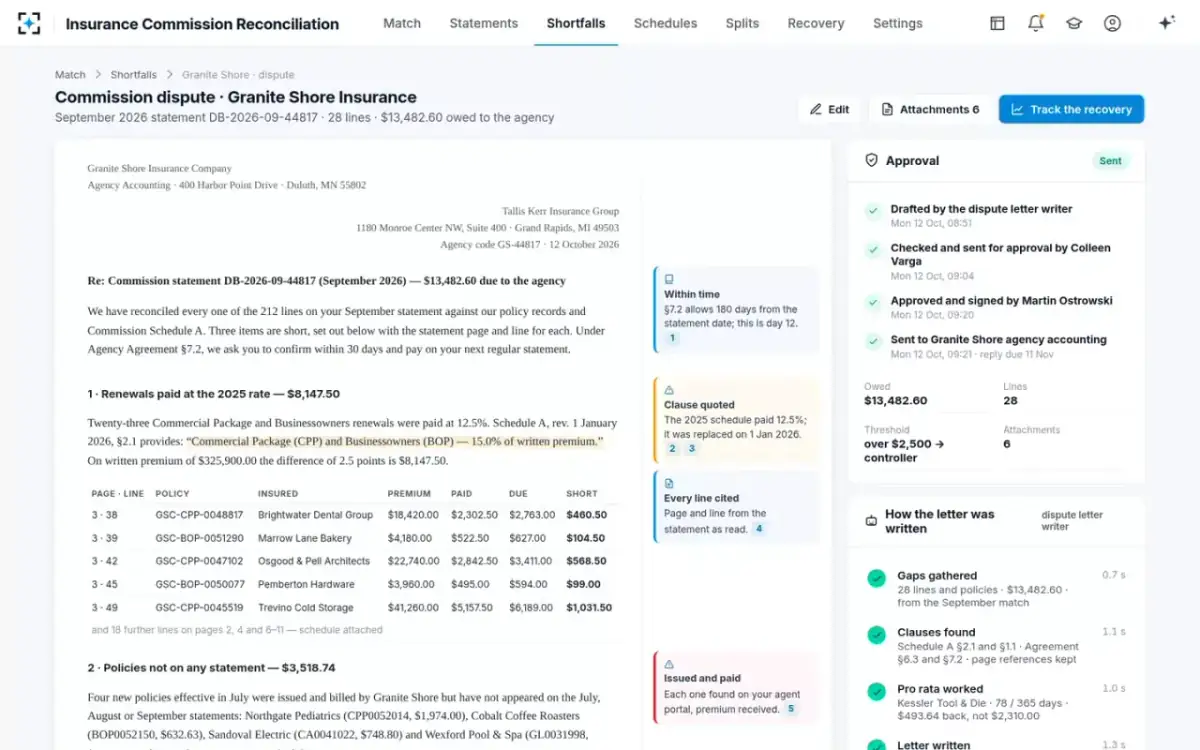Click the Gaps gathered green checkmark
The image size is (1200, 750).
[x=876, y=578]
